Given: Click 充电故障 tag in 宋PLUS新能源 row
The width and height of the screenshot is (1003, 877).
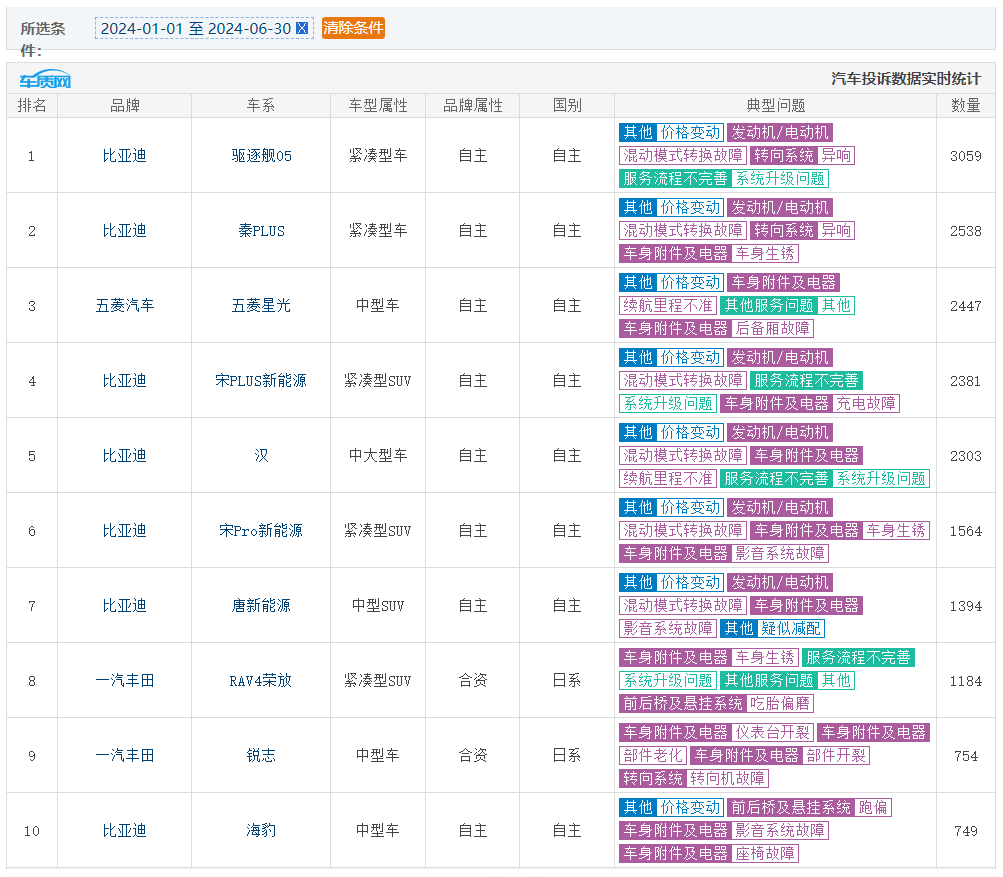Looking at the screenshot, I should click(866, 404).
